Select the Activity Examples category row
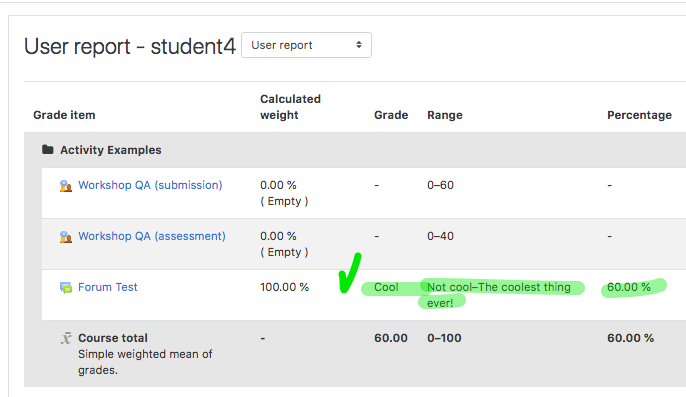 pos(355,150)
